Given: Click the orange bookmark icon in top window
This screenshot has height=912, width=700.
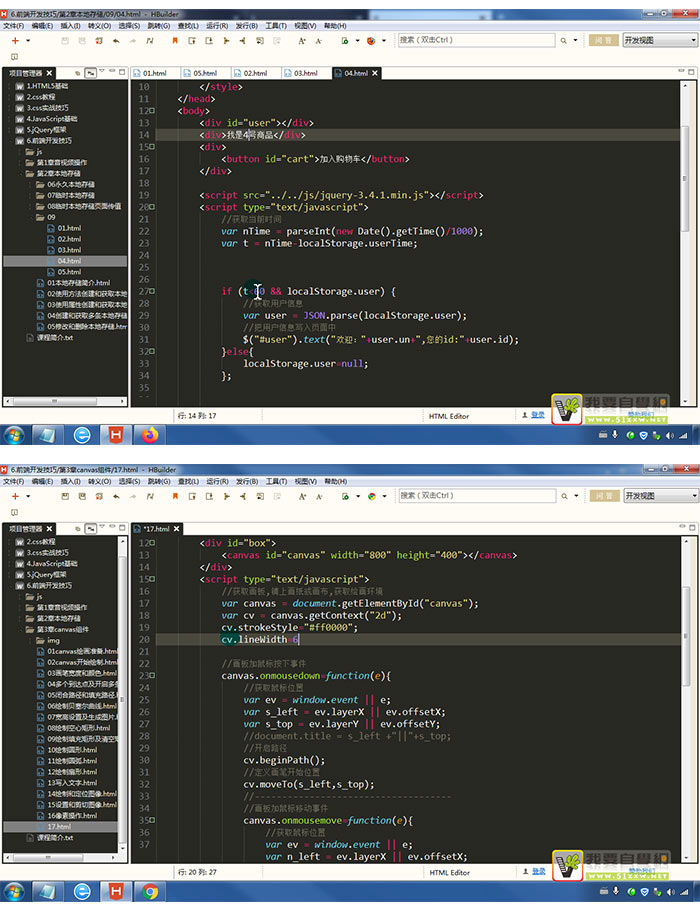Looking at the screenshot, I should 174,41.
